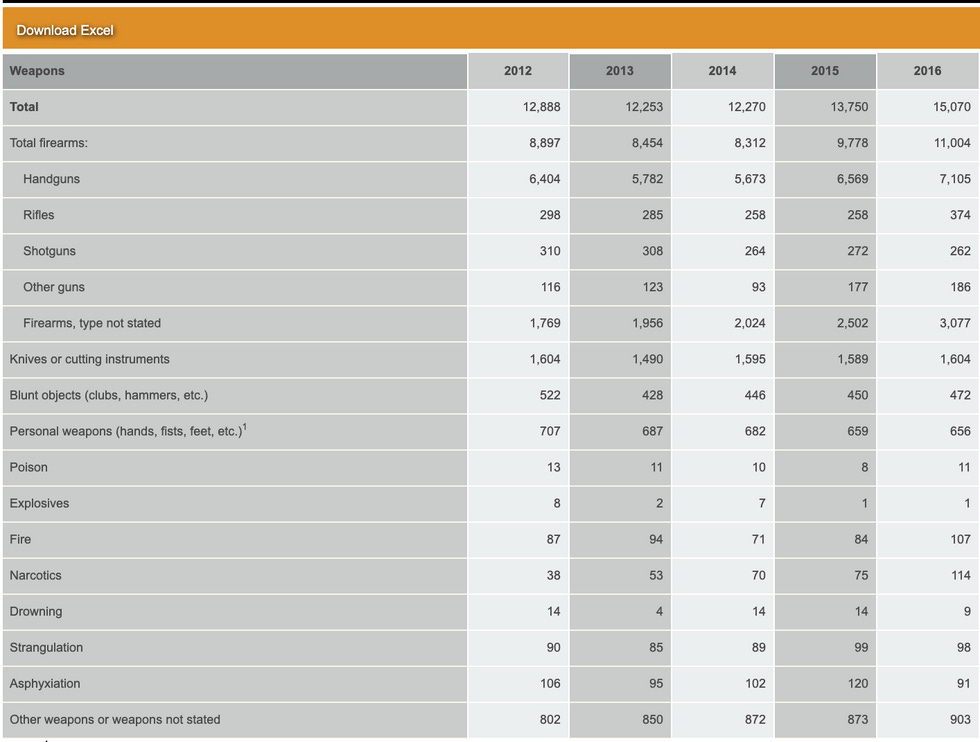Click the Narcotics row label
The height and width of the screenshot is (742, 980).
pos(36,576)
